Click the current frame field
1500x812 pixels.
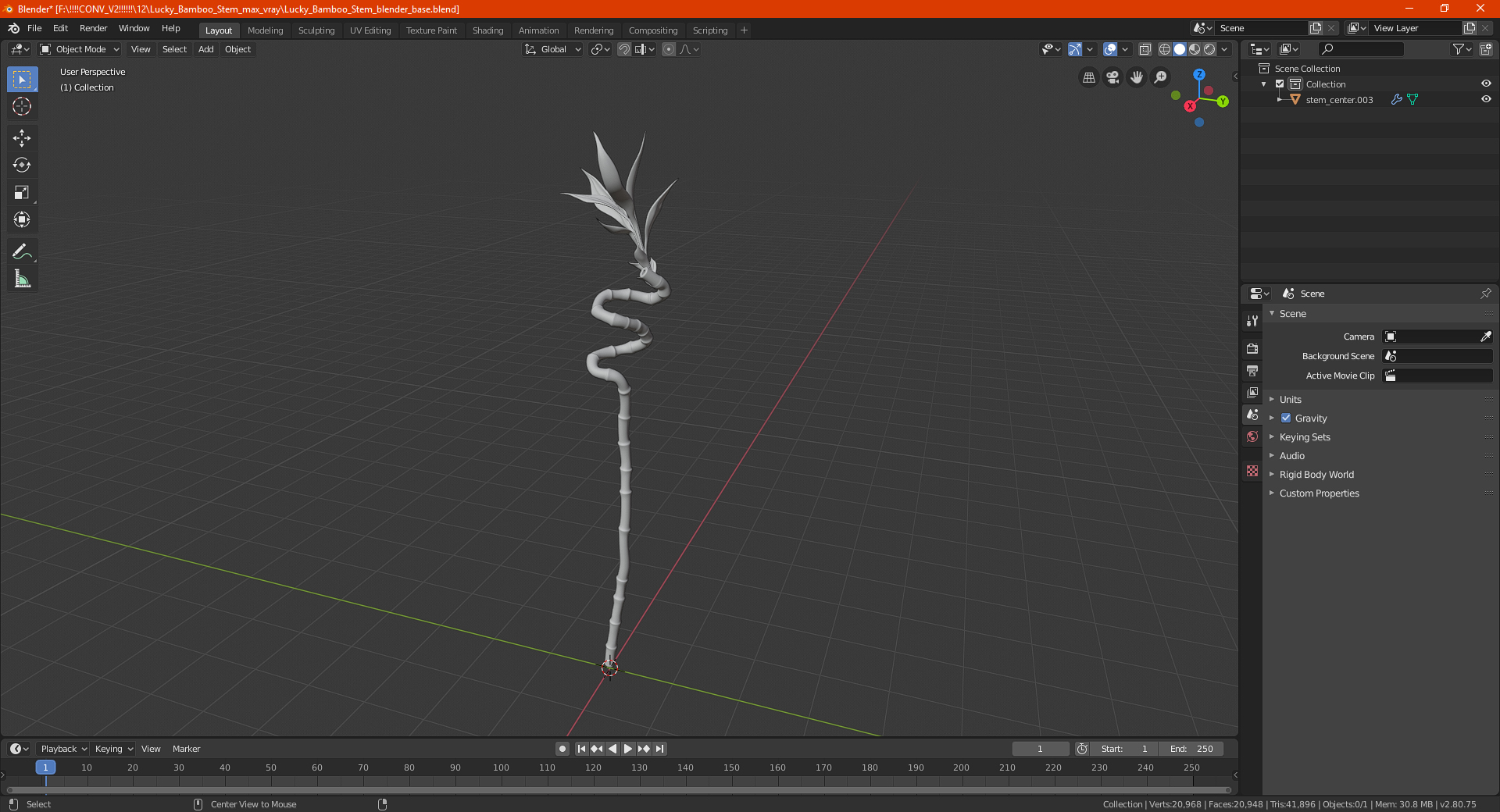pos(1041,749)
